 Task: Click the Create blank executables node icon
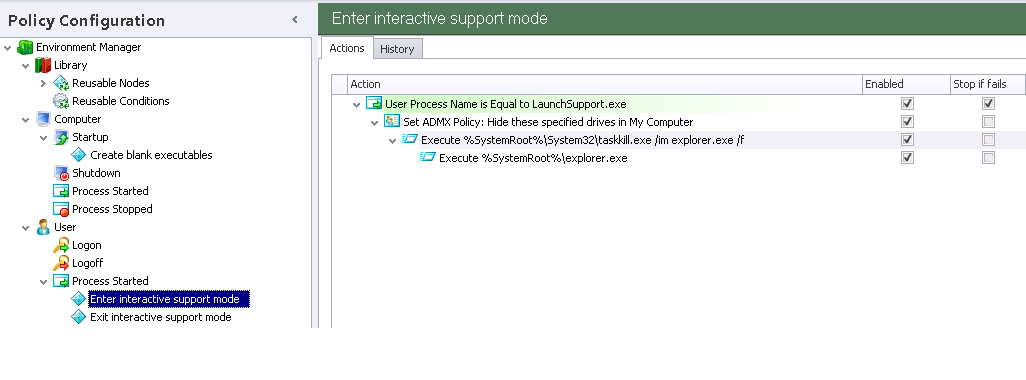tap(79, 155)
